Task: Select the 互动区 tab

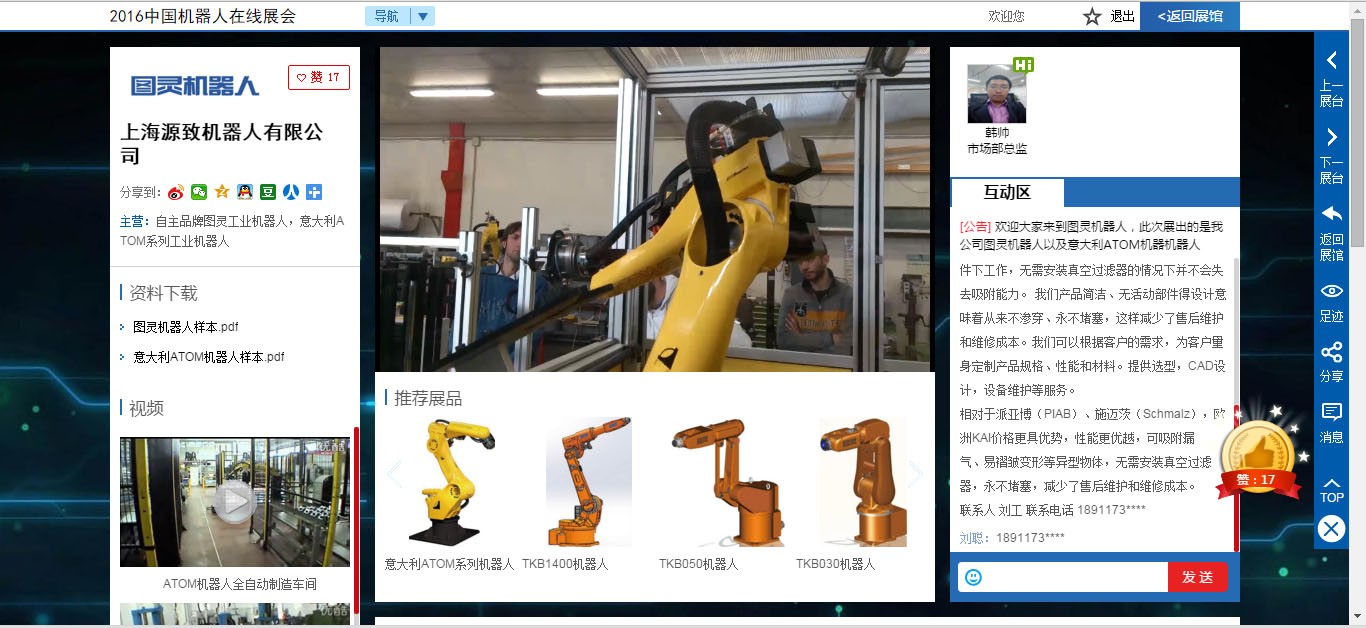Action: (x=1007, y=192)
